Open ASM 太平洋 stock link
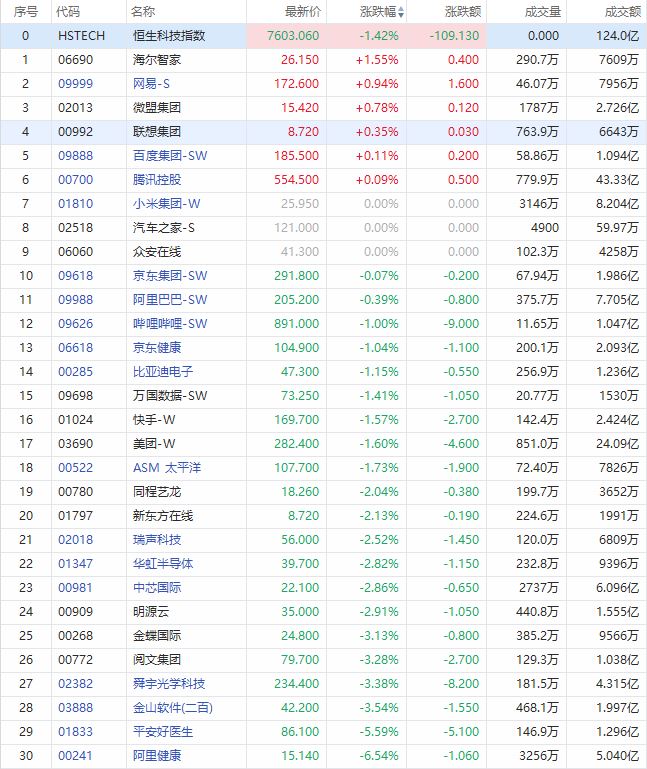The image size is (647, 769). [x=167, y=468]
